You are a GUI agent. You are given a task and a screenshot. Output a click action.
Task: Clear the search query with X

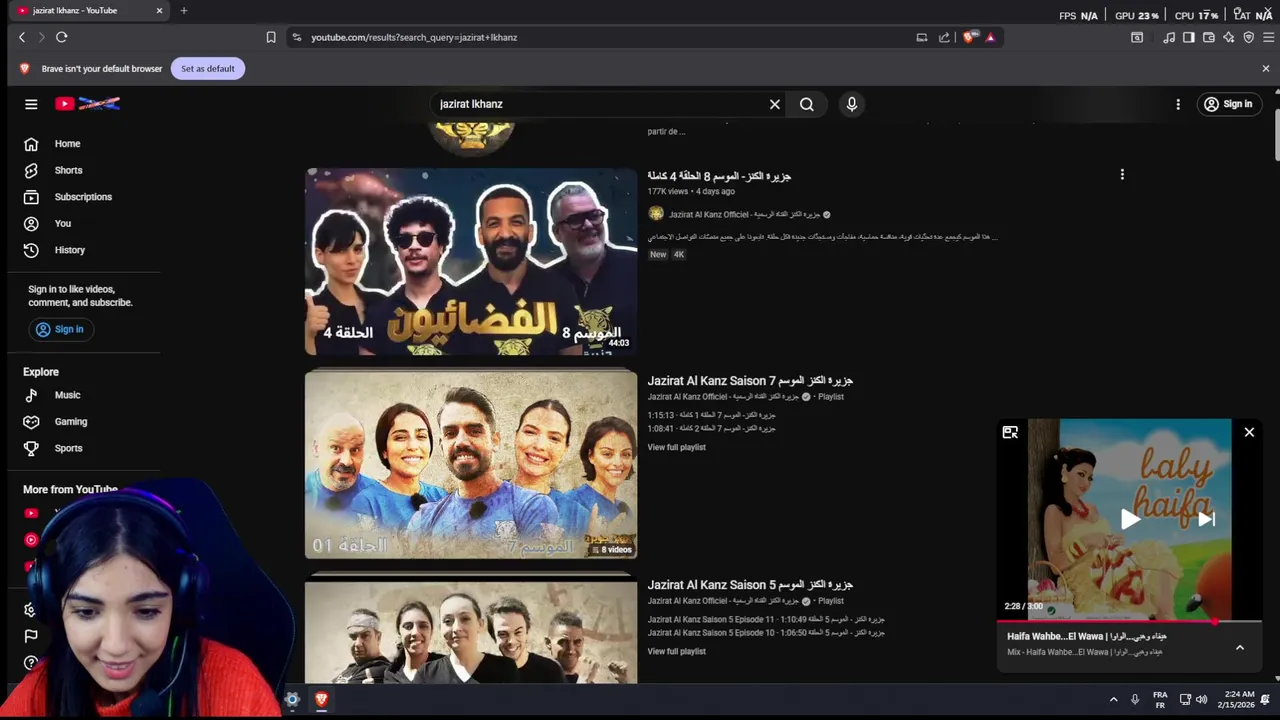774,104
